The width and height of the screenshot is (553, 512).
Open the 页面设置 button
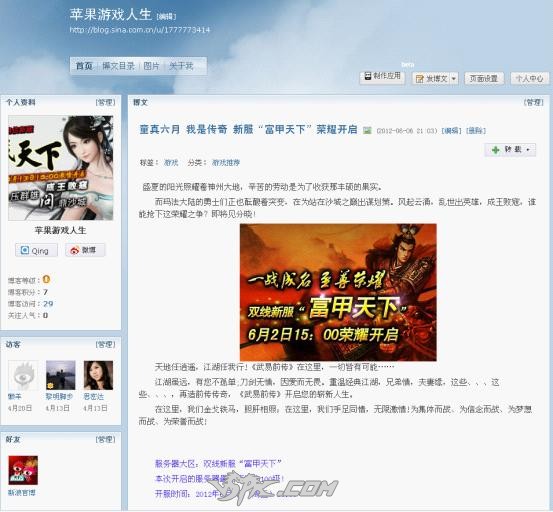(x=484, y=78)
